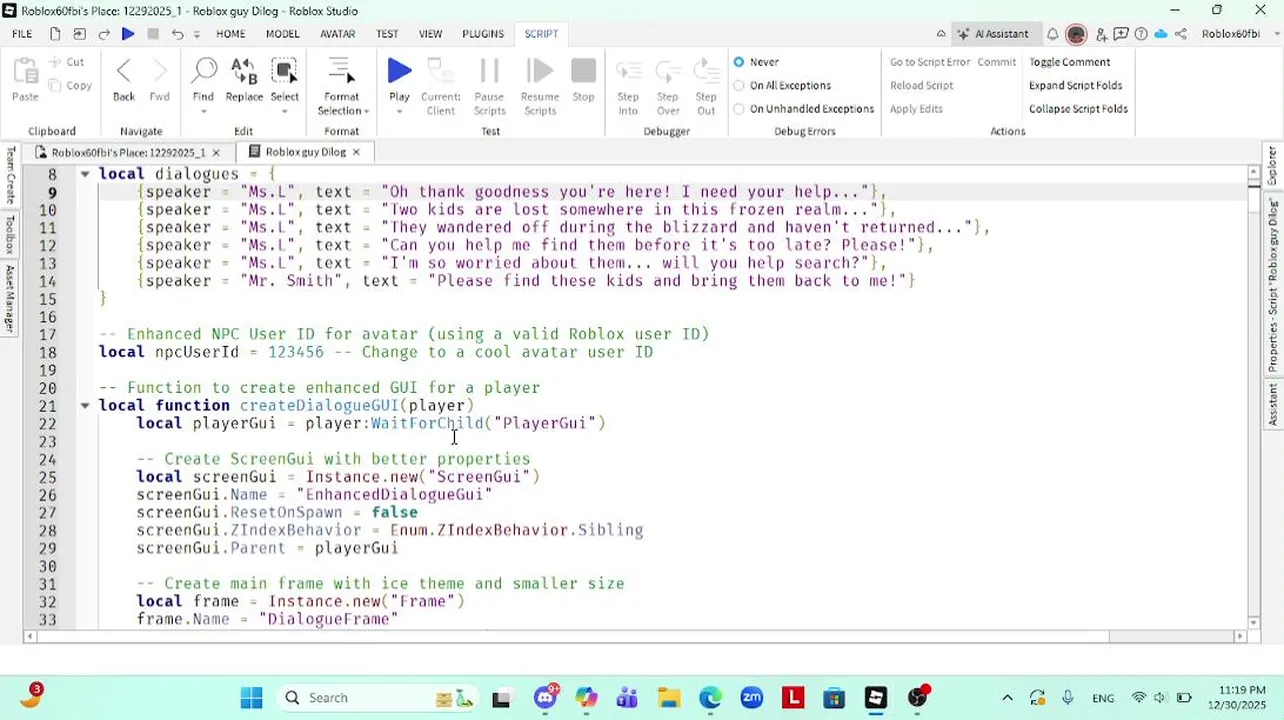This screenshot has height=720, width=1284.
Task: Click Step Into debugger icon
Action: click(x=628, y=70)
